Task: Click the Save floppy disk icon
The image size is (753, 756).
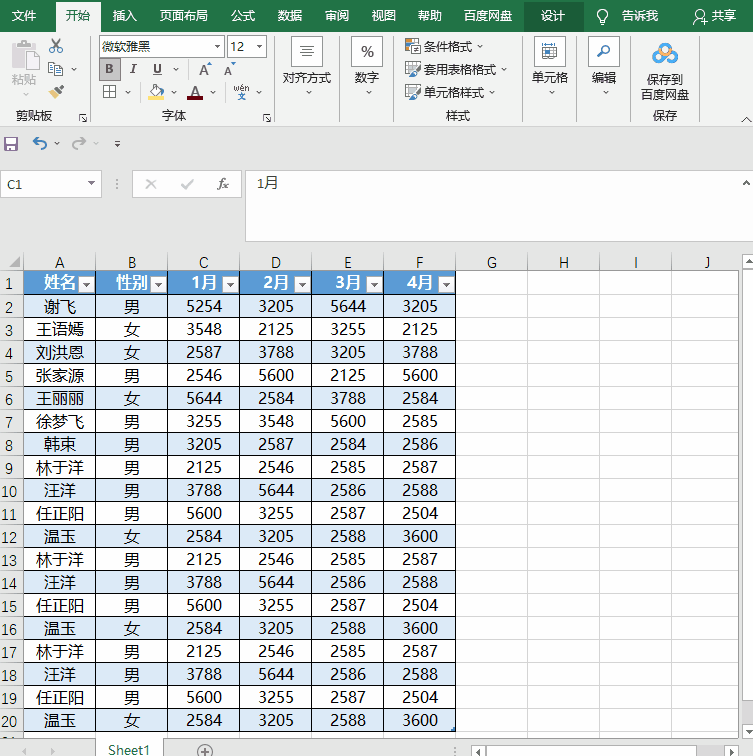Action: [x=11, y=144]
